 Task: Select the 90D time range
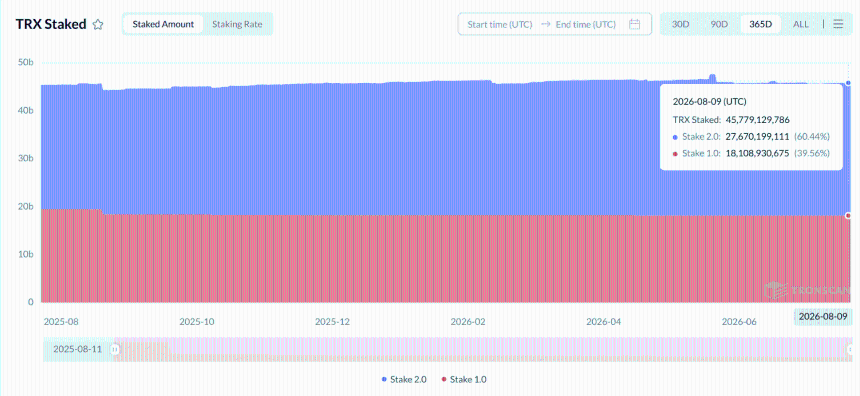719,24
